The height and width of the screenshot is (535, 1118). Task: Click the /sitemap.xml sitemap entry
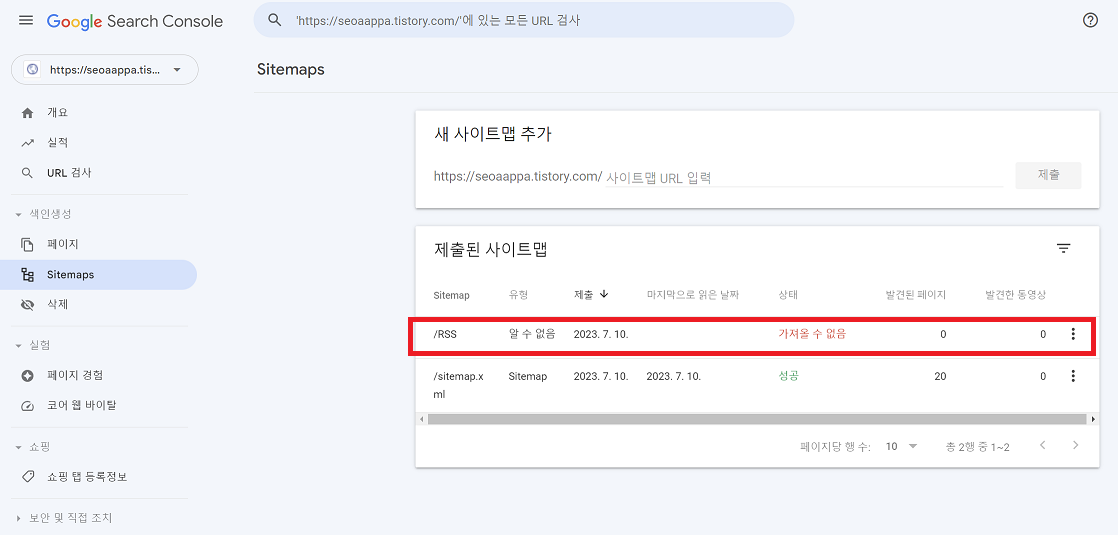point(458,384)
